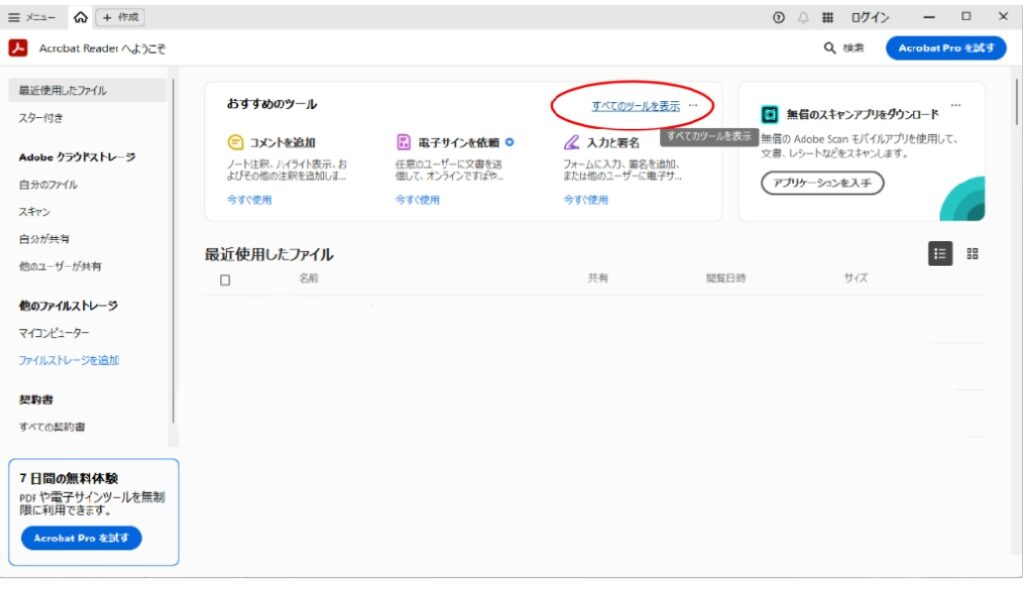The image size is (1024, 595).
Task: Click the 作成 create button
Action: coord(121,18)
